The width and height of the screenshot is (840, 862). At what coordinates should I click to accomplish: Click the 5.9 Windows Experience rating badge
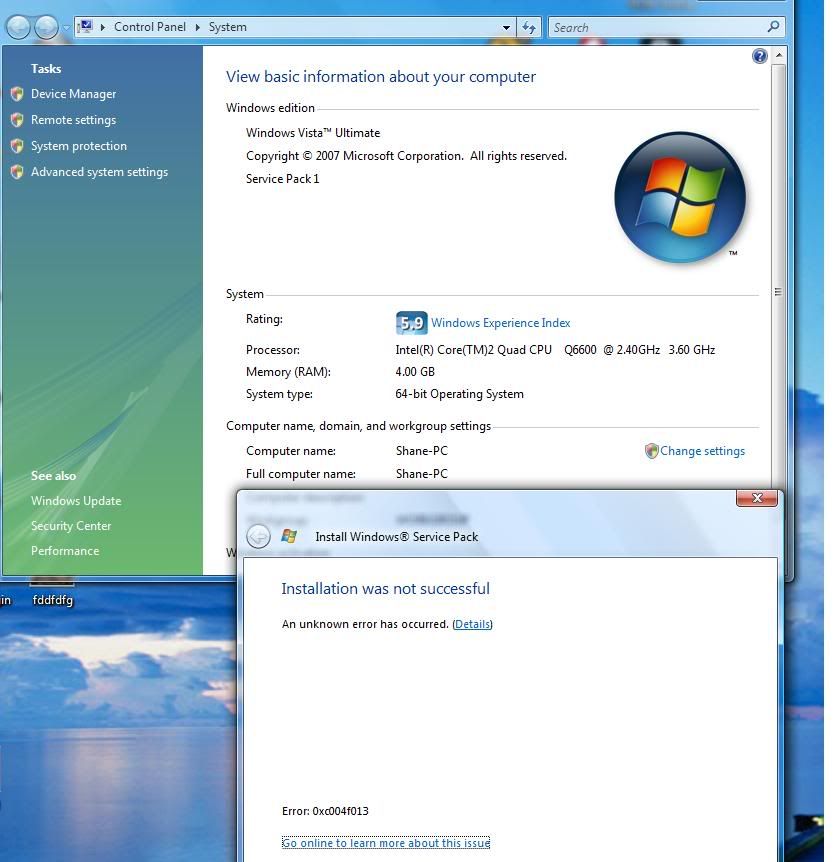point(411,323)
